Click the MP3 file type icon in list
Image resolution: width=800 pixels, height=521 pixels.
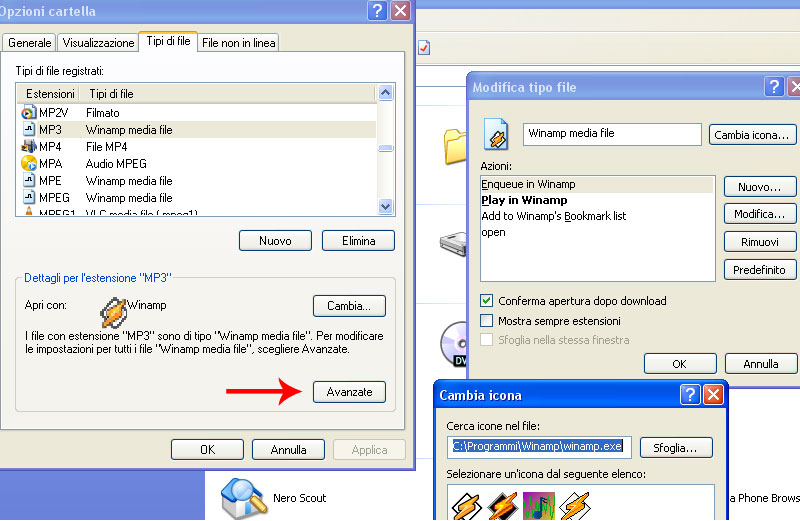pyautogui.click(x=29, y=129)
